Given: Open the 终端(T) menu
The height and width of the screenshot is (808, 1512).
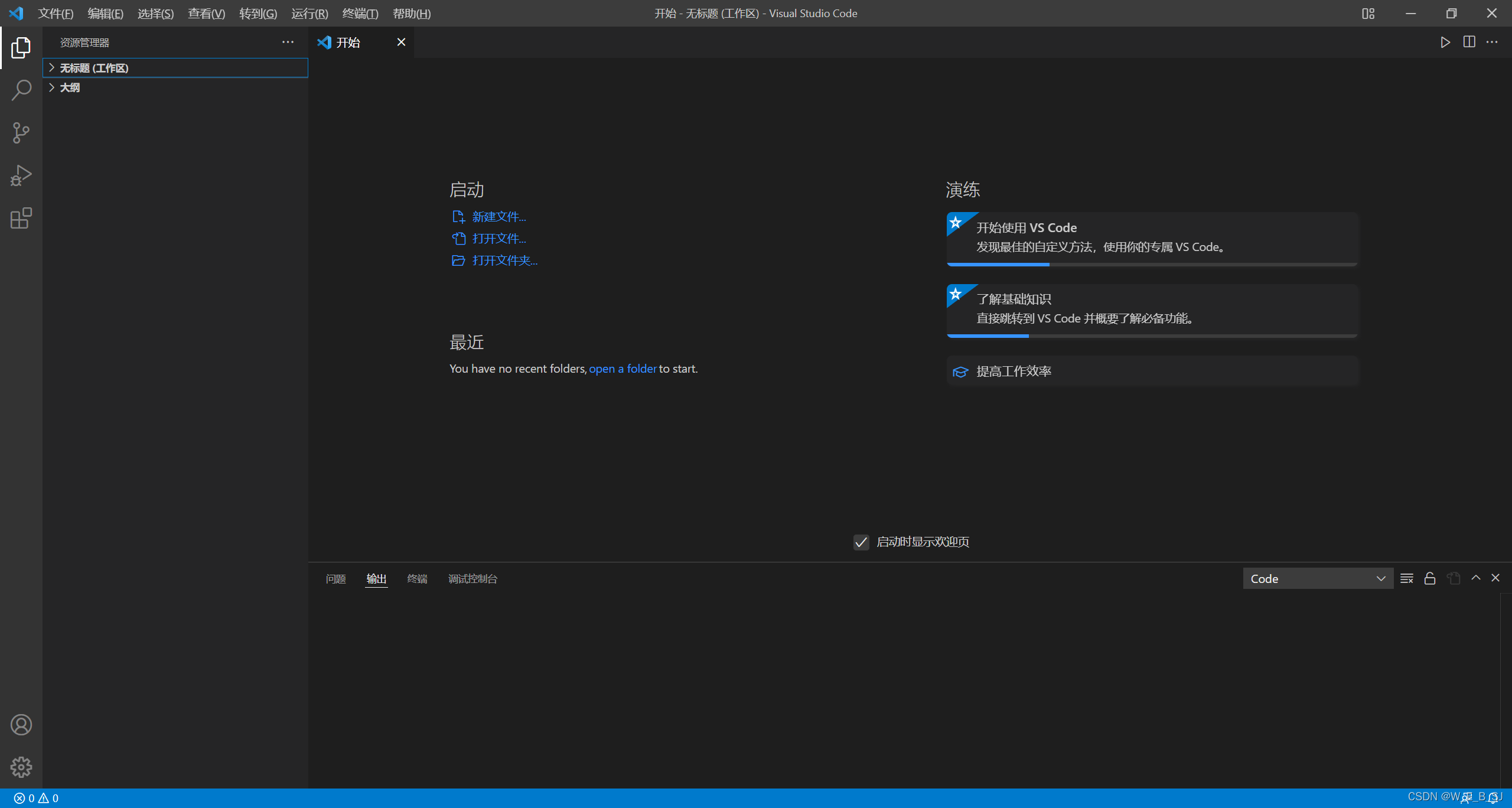Looking at the screenshot, I should click(360, 13).
